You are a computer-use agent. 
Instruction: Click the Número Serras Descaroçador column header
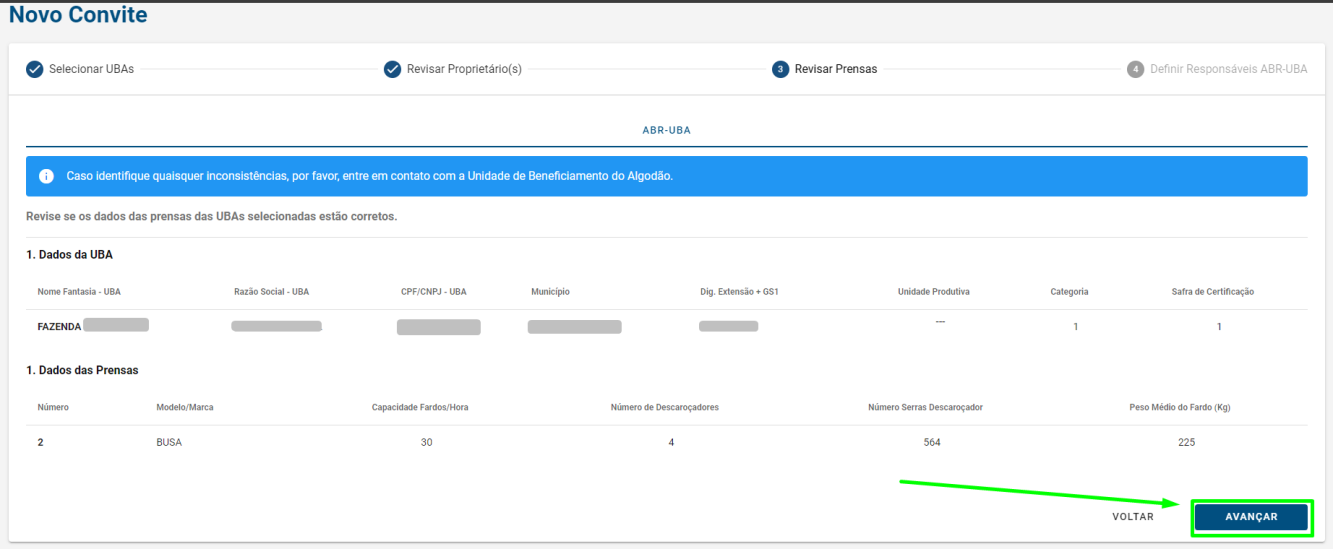[925, 407]
